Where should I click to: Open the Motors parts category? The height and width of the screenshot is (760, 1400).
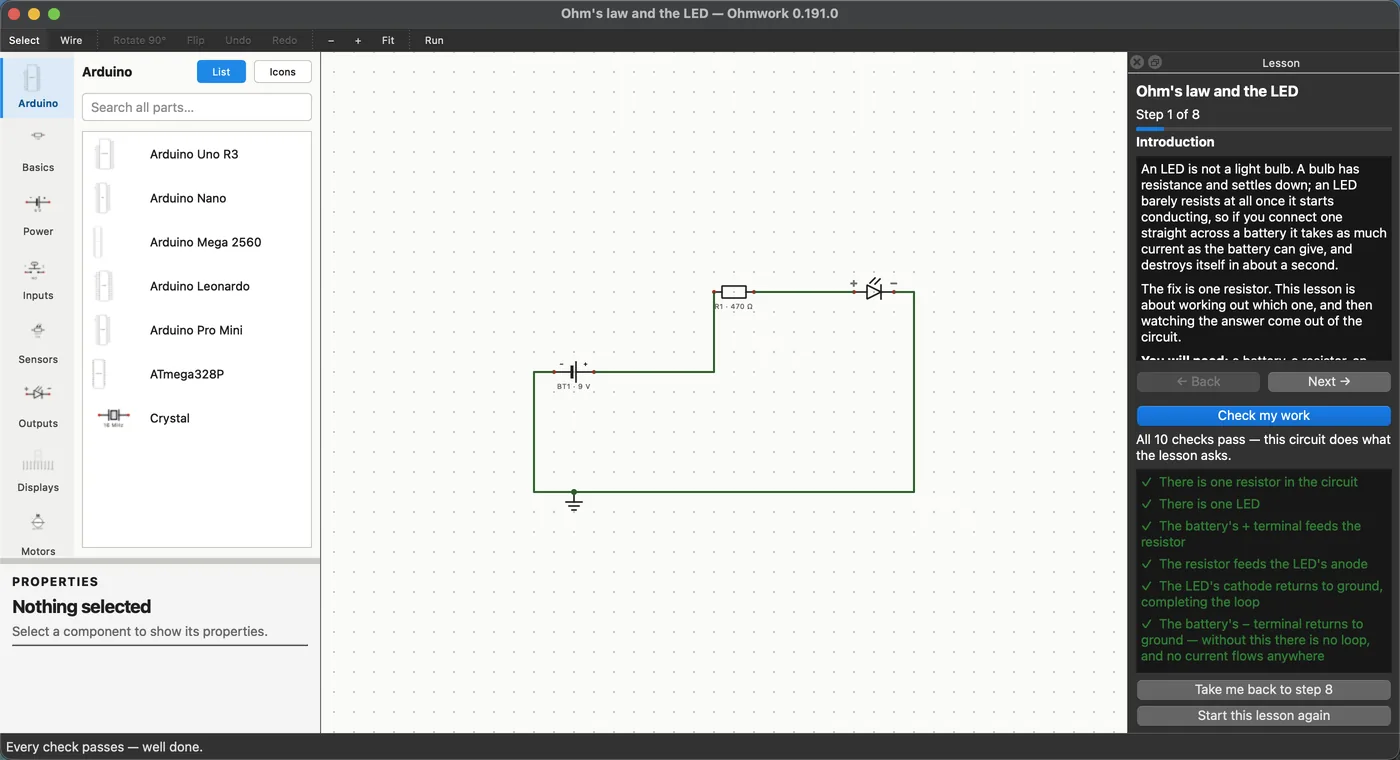pos(38,533)
